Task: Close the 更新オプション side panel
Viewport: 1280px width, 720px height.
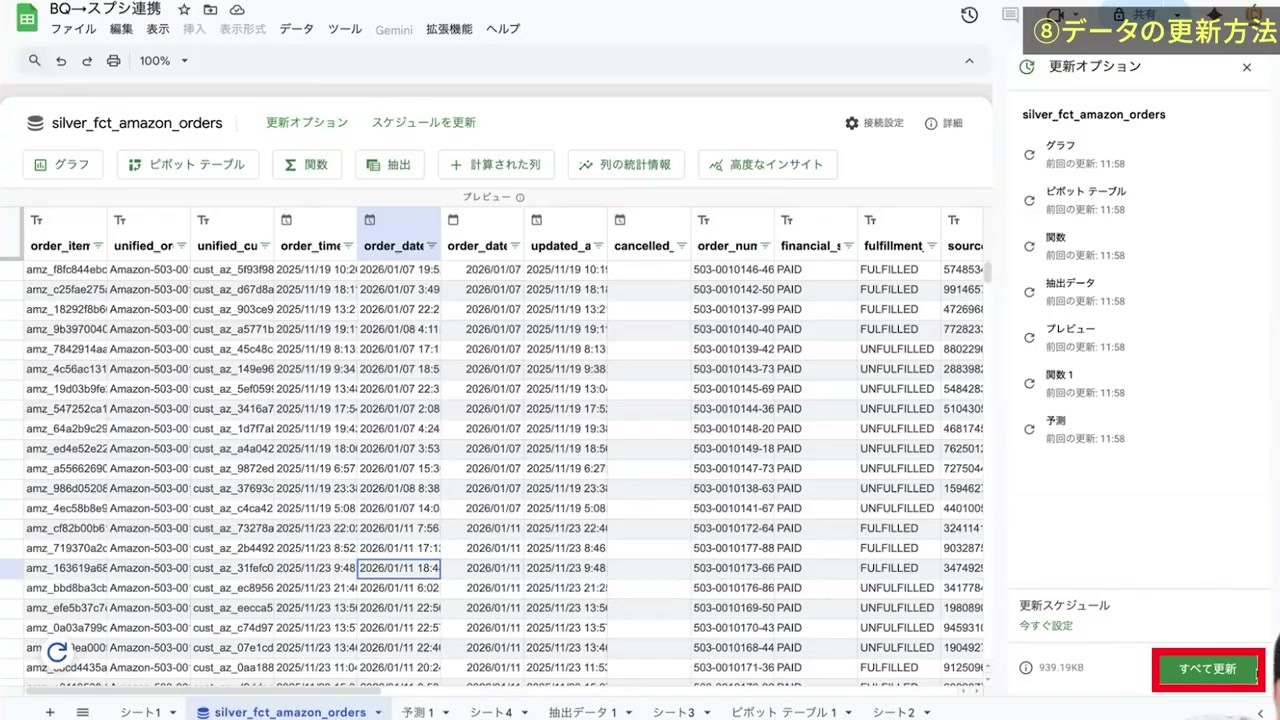Action: tap(1247, 68)
